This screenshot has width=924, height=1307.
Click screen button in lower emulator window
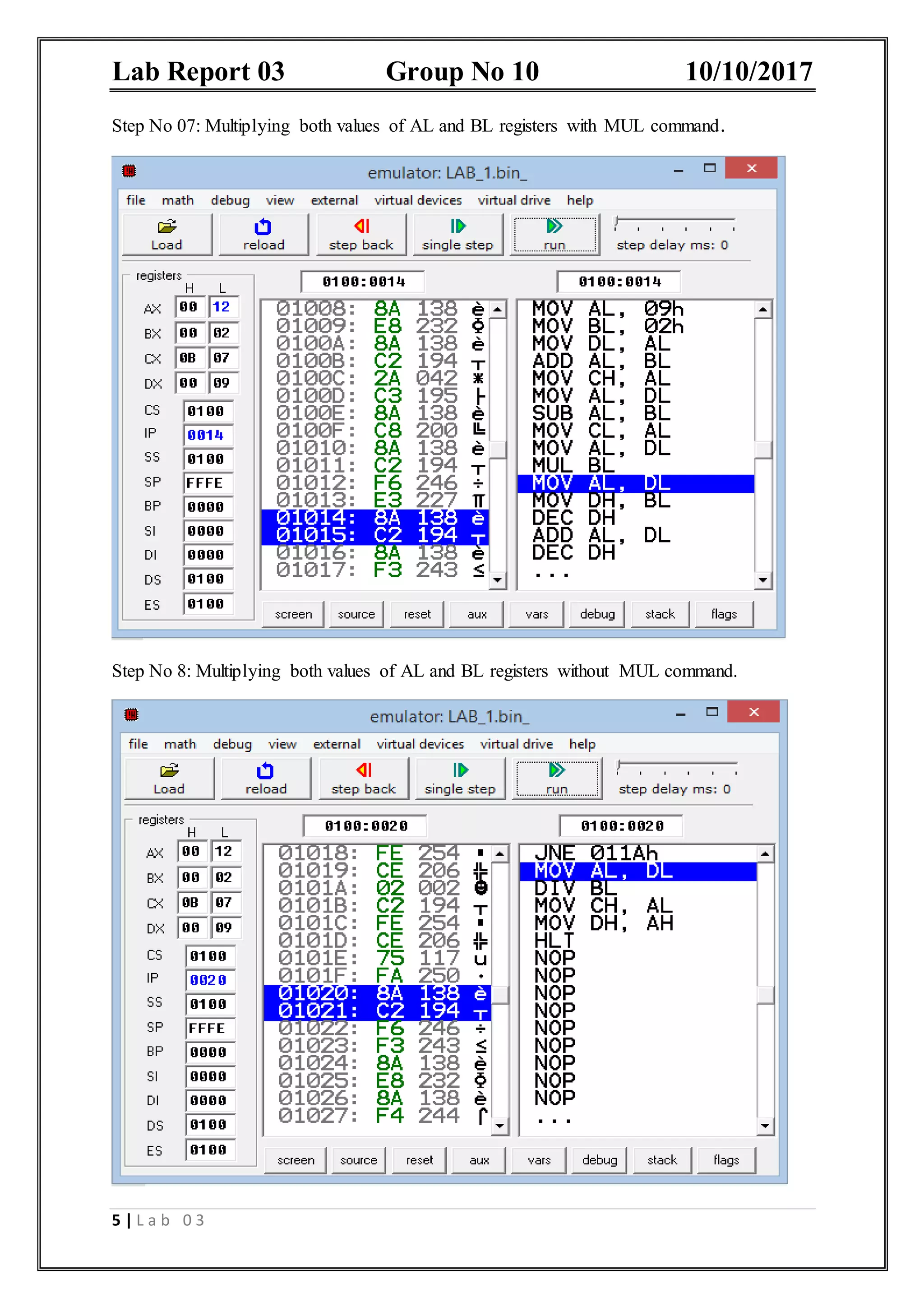point(296,1160)
